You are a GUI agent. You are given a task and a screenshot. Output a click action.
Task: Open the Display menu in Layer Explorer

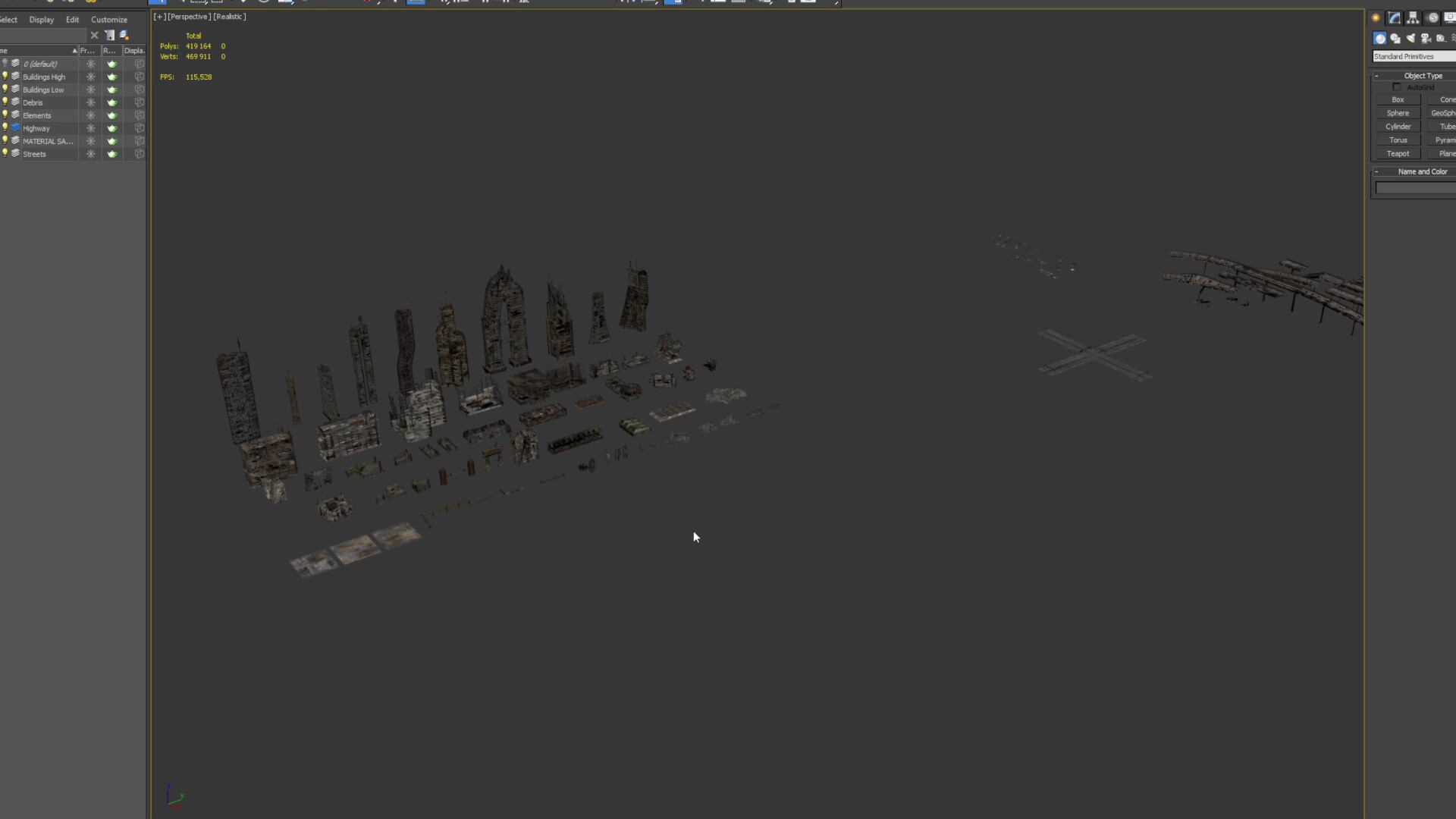(42, 20)
